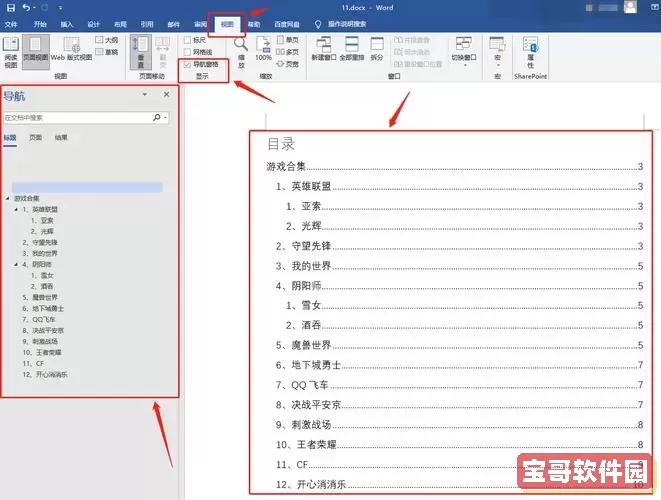Choose 单页 one page zoom
The height and width of the screenshot is (500, 661).
point(288,40)
